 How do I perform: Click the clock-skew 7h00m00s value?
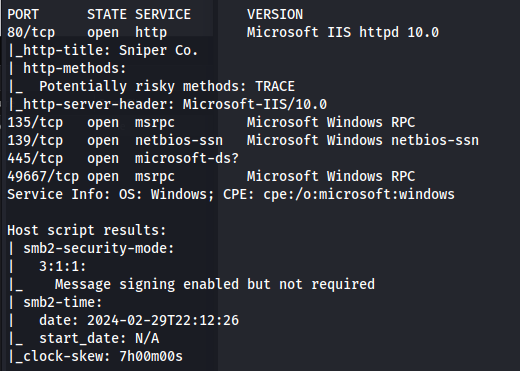click(x=151, y=356)
